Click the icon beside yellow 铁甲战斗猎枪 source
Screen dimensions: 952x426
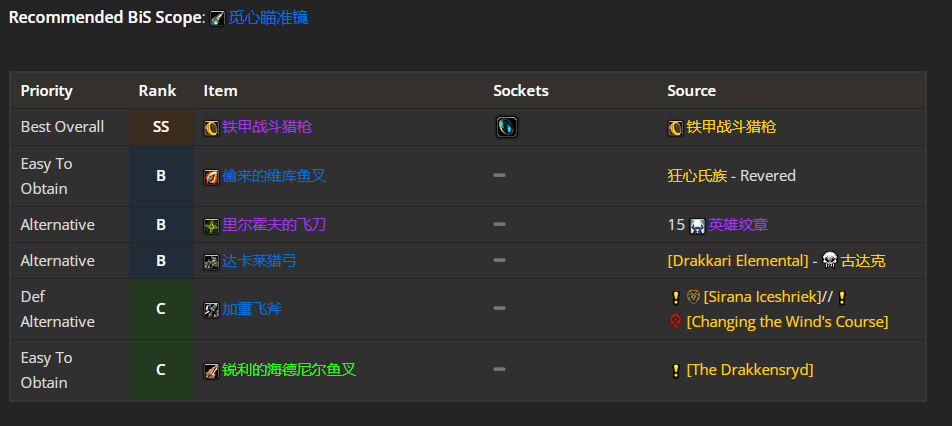(675, 127)
